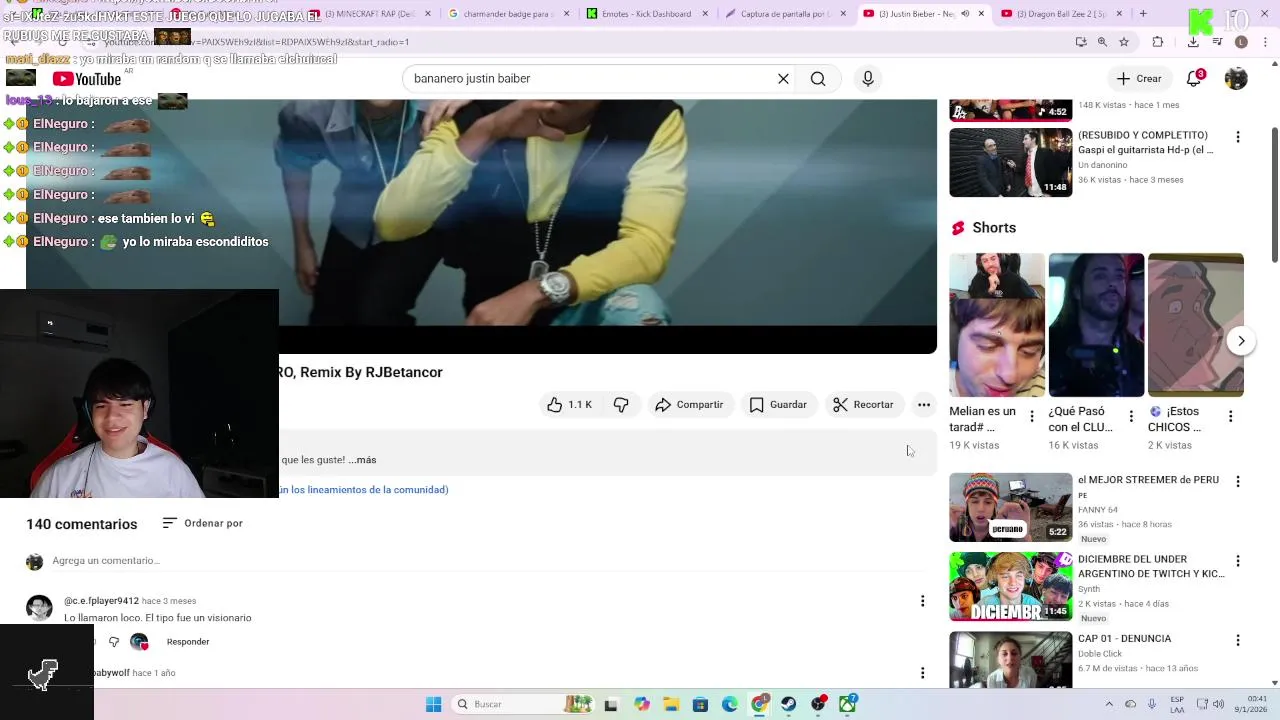
Task: Expand description with ...más
Action: point(363,460)
